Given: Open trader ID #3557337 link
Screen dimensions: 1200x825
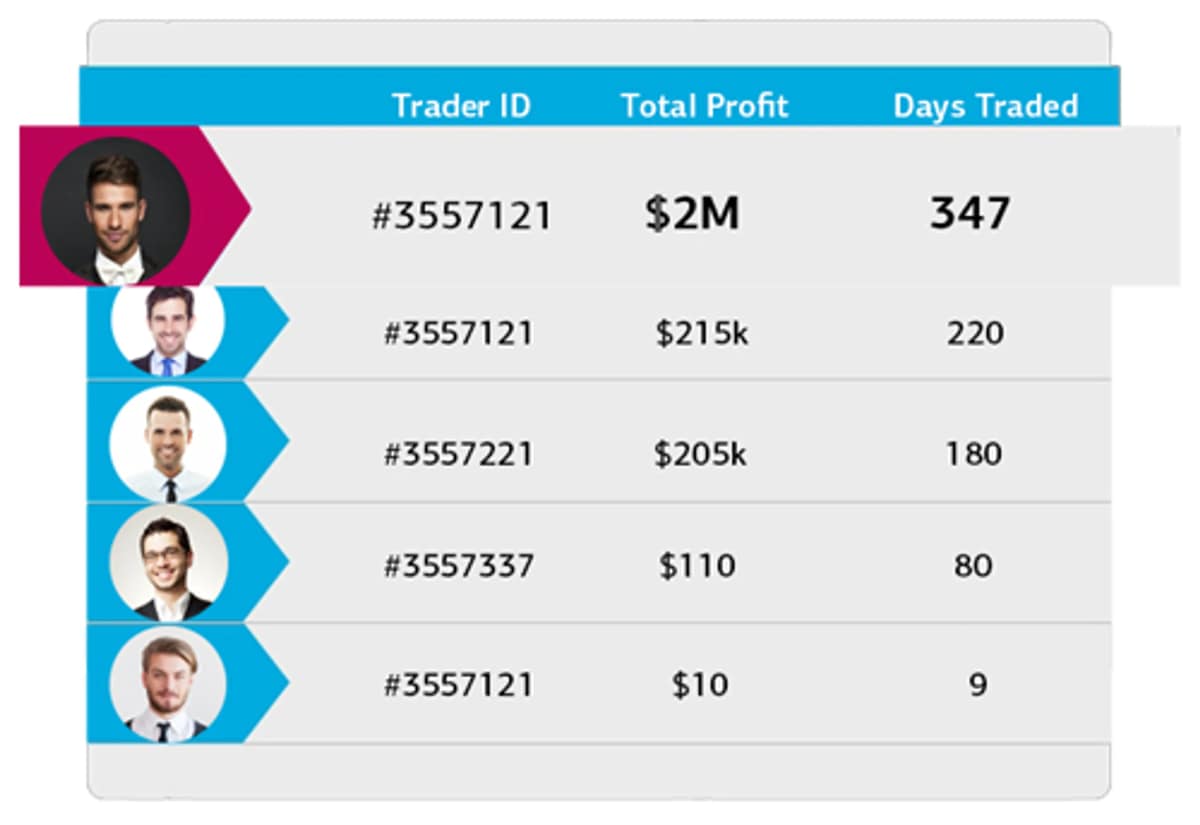Looking at the screenshot, I should [459, 566].
